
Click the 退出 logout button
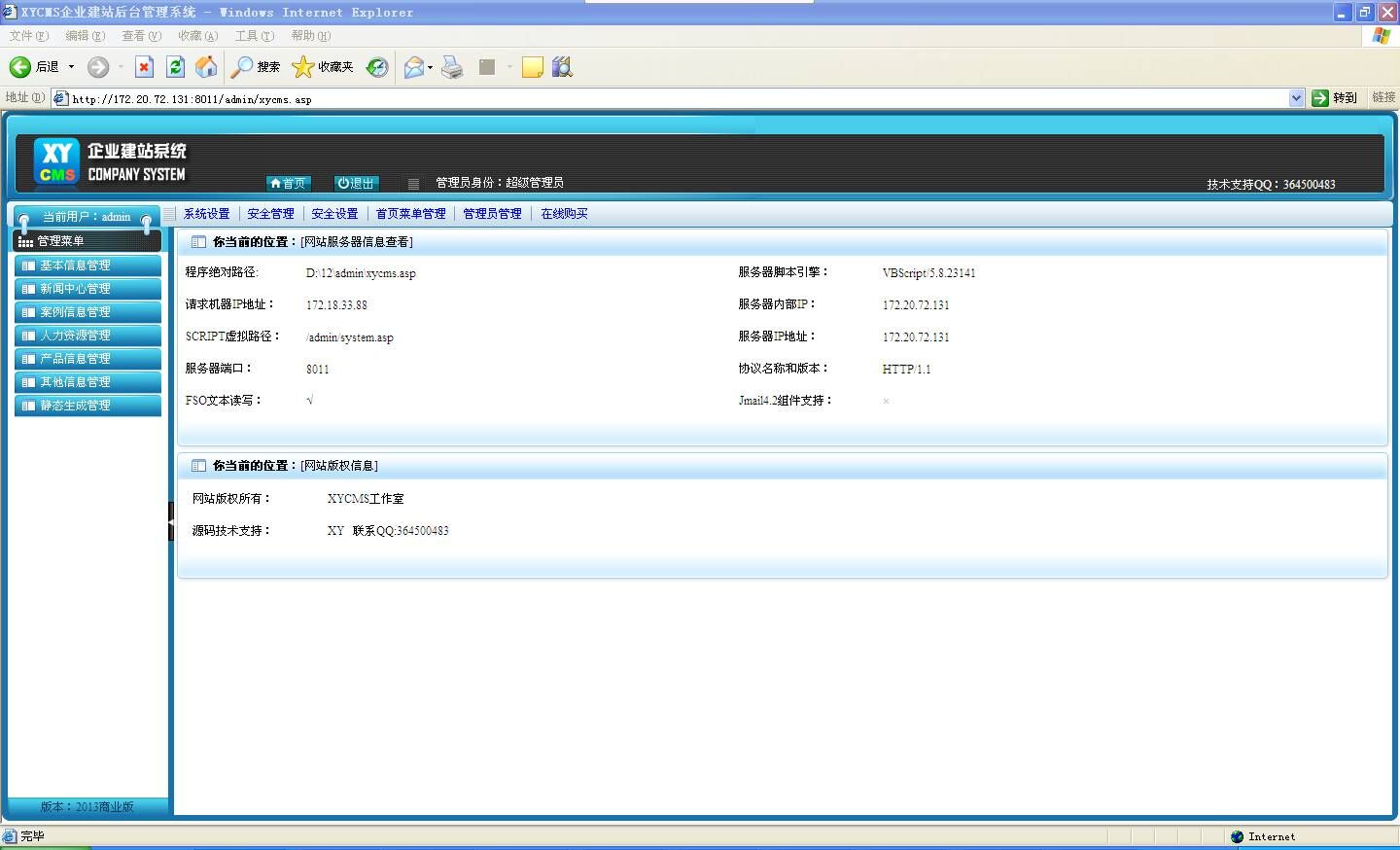pyautogui.click(x=356, y=183)
